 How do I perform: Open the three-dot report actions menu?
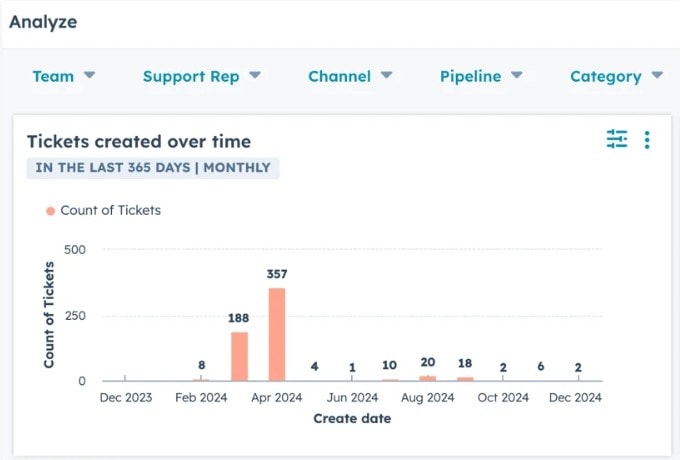click(x=647, y=140)
